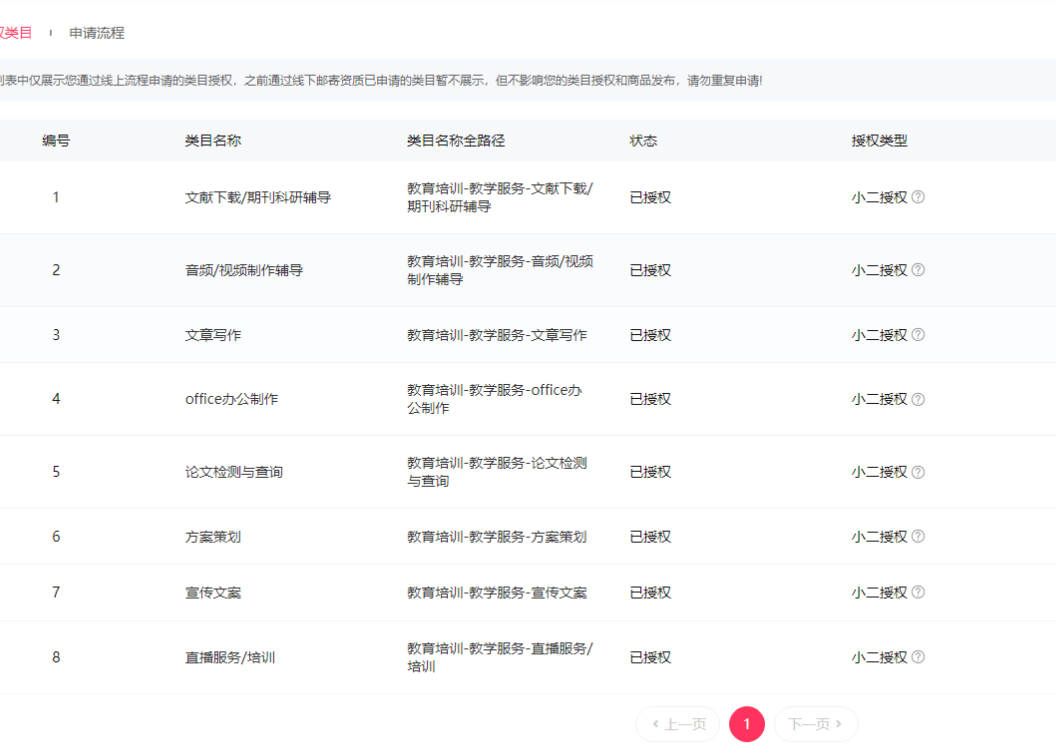Click help icon in 直播服务/培训 row
This screenshot has height=753, width=1056.
pos(919,657)
